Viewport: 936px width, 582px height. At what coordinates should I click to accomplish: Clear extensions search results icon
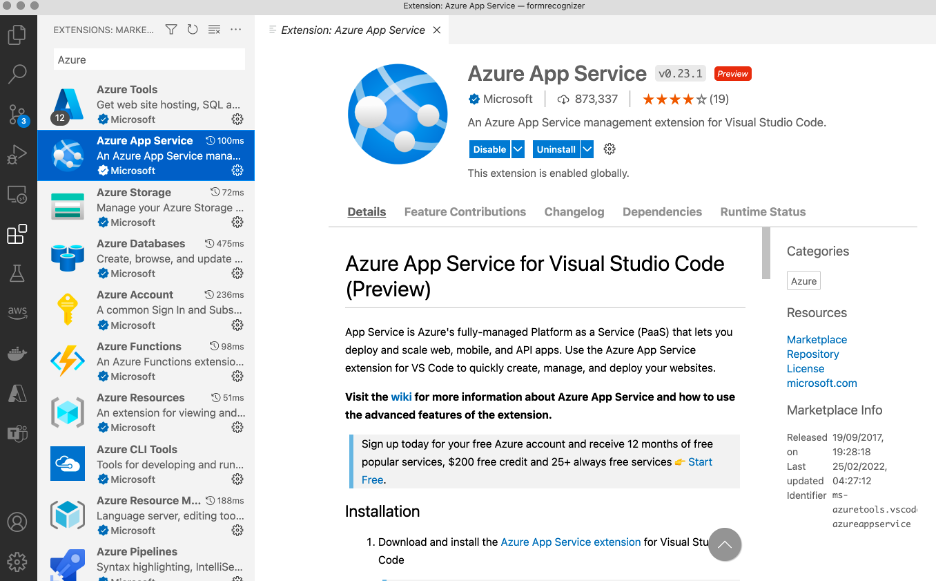[214, 29]
